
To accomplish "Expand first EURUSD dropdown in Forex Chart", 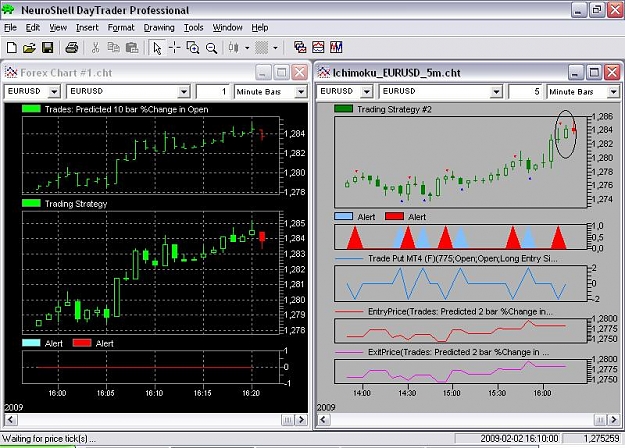I will point(54,92).
